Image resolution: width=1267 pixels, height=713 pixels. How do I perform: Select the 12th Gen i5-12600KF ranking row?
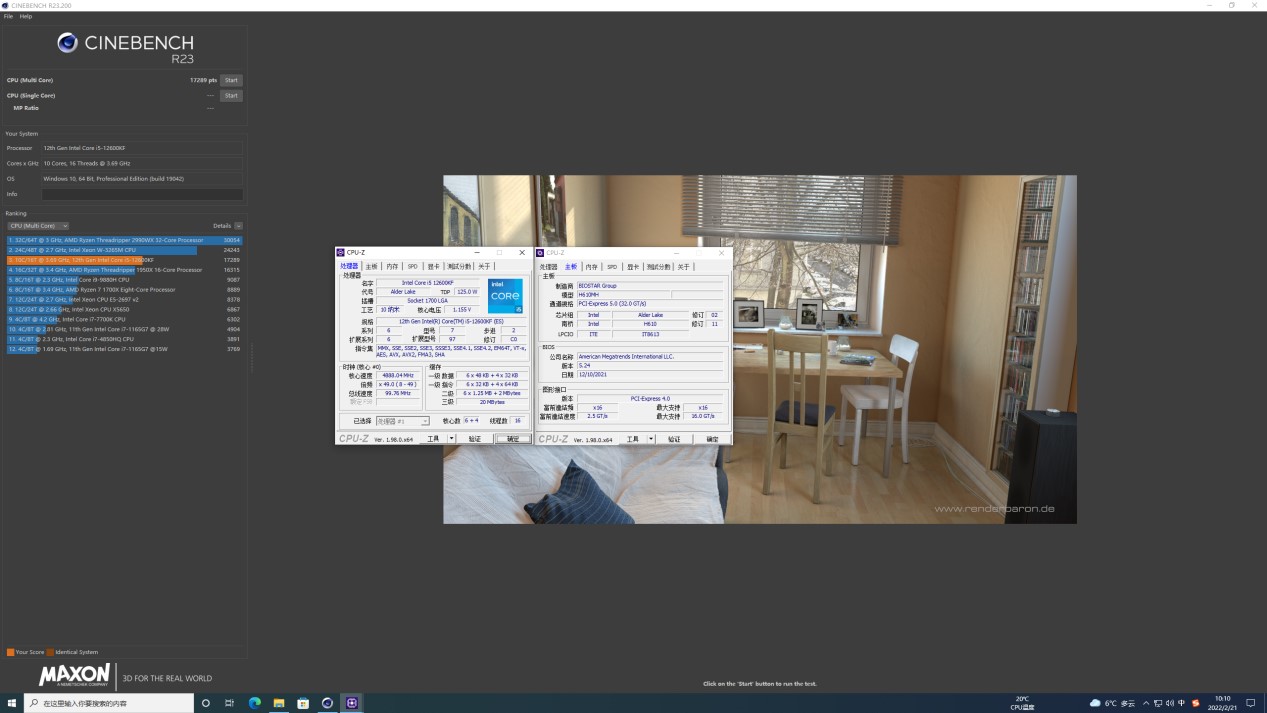pos(124,260)
